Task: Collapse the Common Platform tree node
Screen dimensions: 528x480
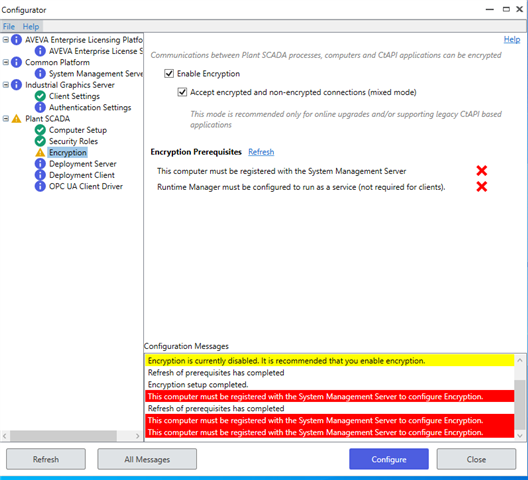Action: pos(6,62)
